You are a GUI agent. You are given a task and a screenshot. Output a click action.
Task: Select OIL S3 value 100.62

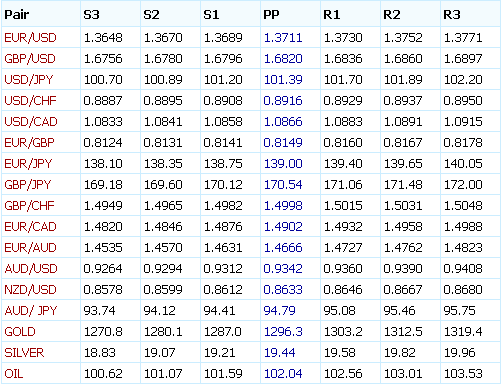[103, 374]
